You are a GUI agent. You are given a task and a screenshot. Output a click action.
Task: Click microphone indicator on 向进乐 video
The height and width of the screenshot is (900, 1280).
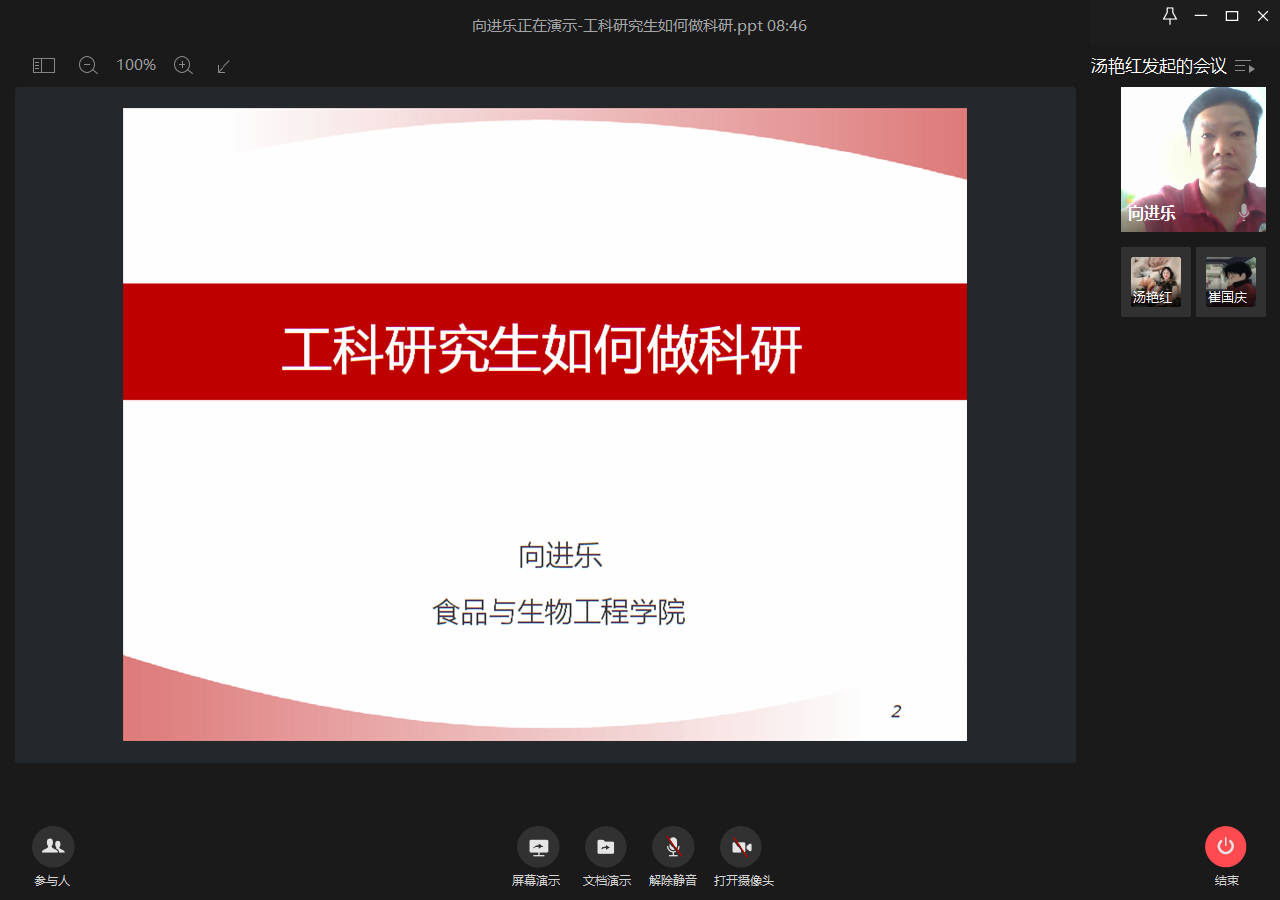[x=1244, y=212]
